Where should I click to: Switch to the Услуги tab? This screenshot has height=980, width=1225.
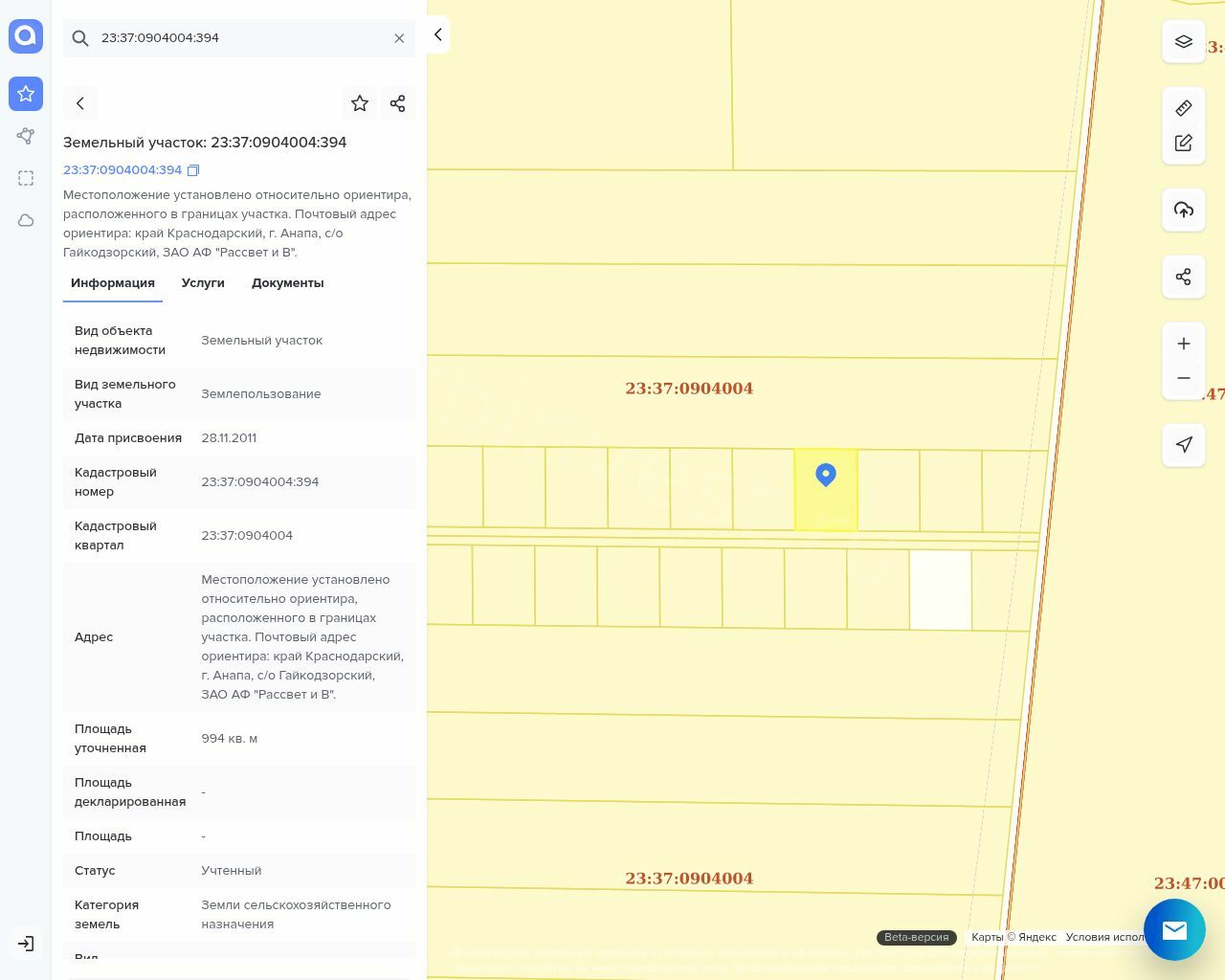[x=203, y=283]
